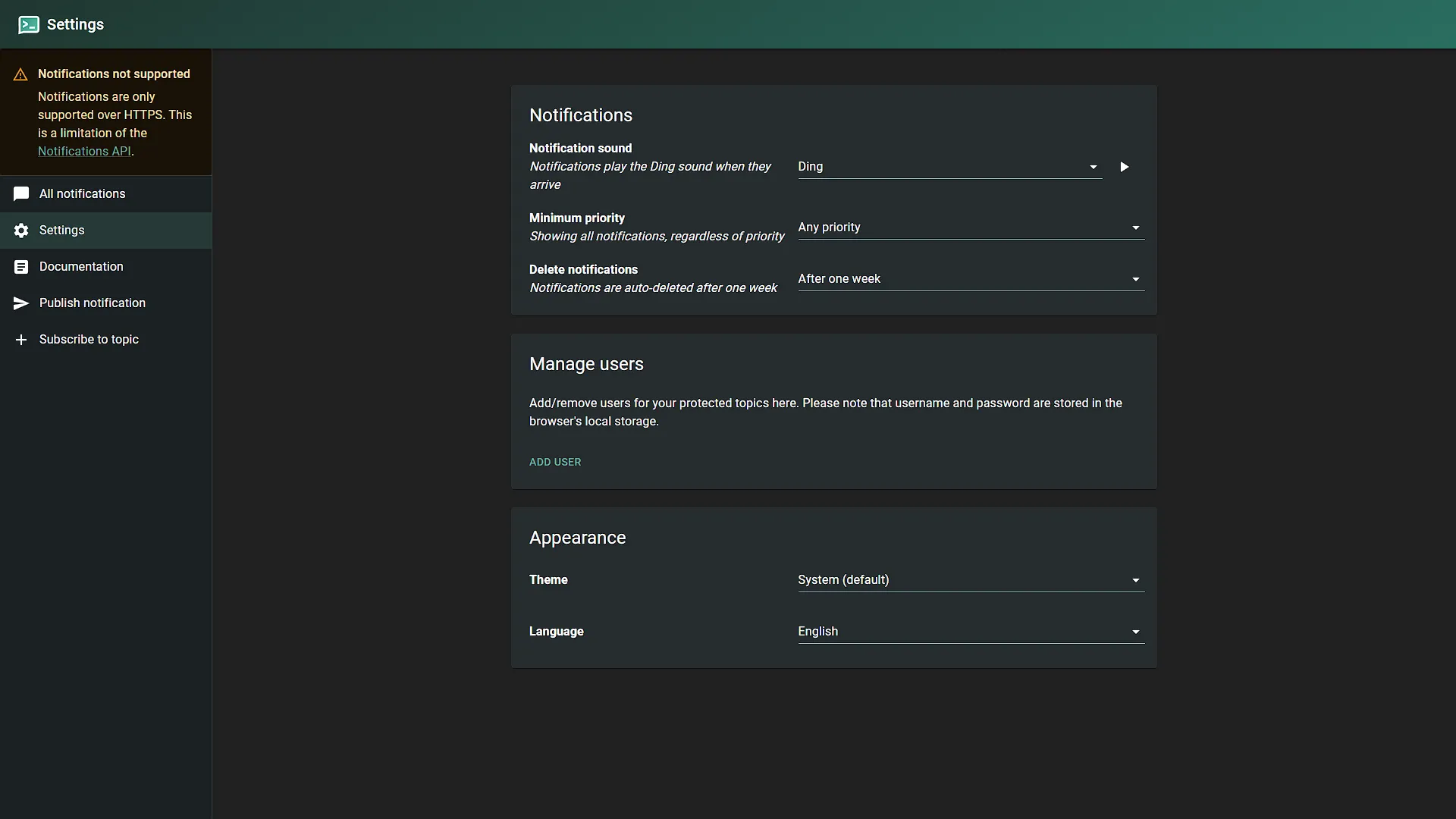Click 'Showing all notifications, regardless of priority' text
Image resolution: width=1456 pixels, height=819 pixels.
(x=657, y=237)
